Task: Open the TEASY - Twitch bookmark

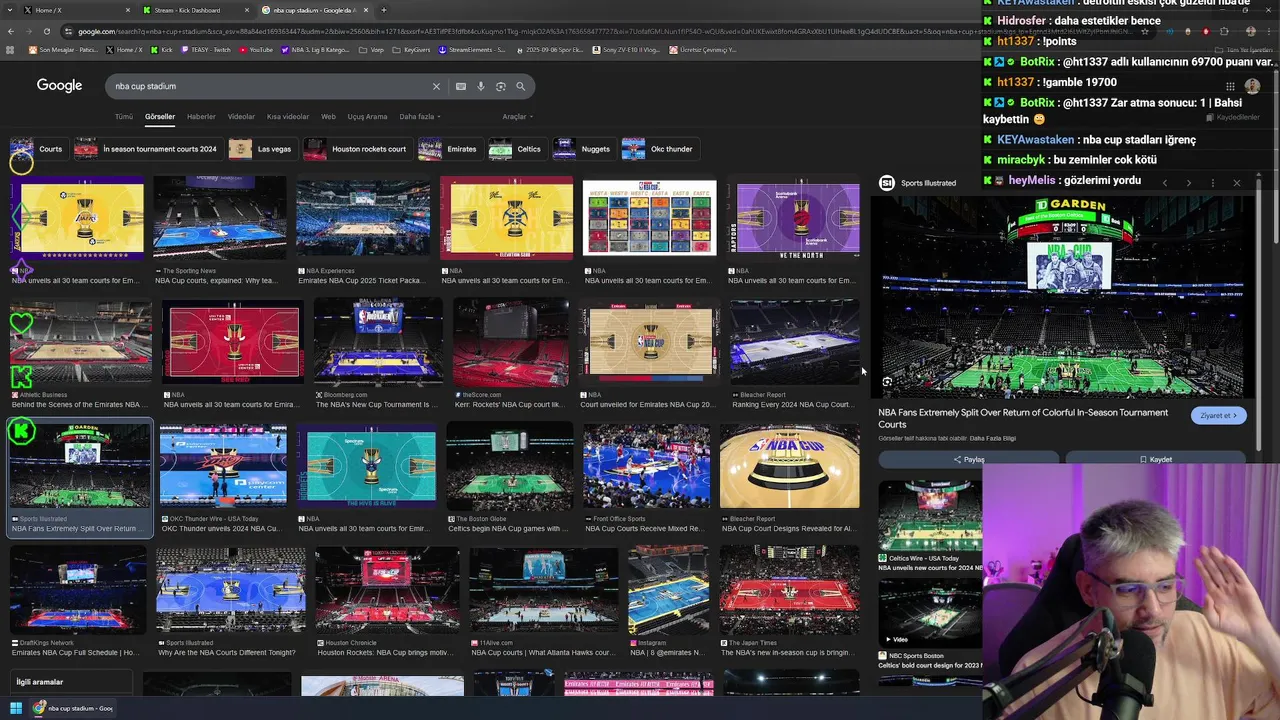Action: [x=206, y=49]
